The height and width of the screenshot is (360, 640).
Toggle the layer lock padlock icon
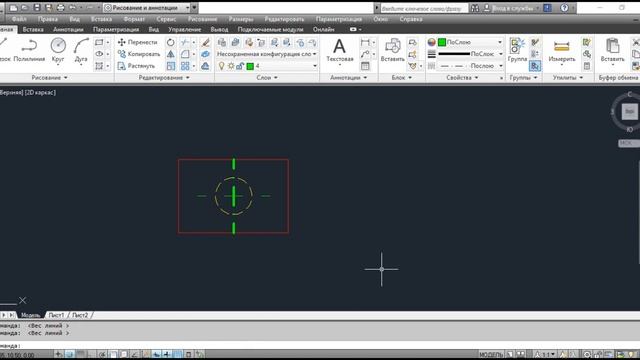pos(240,66)
